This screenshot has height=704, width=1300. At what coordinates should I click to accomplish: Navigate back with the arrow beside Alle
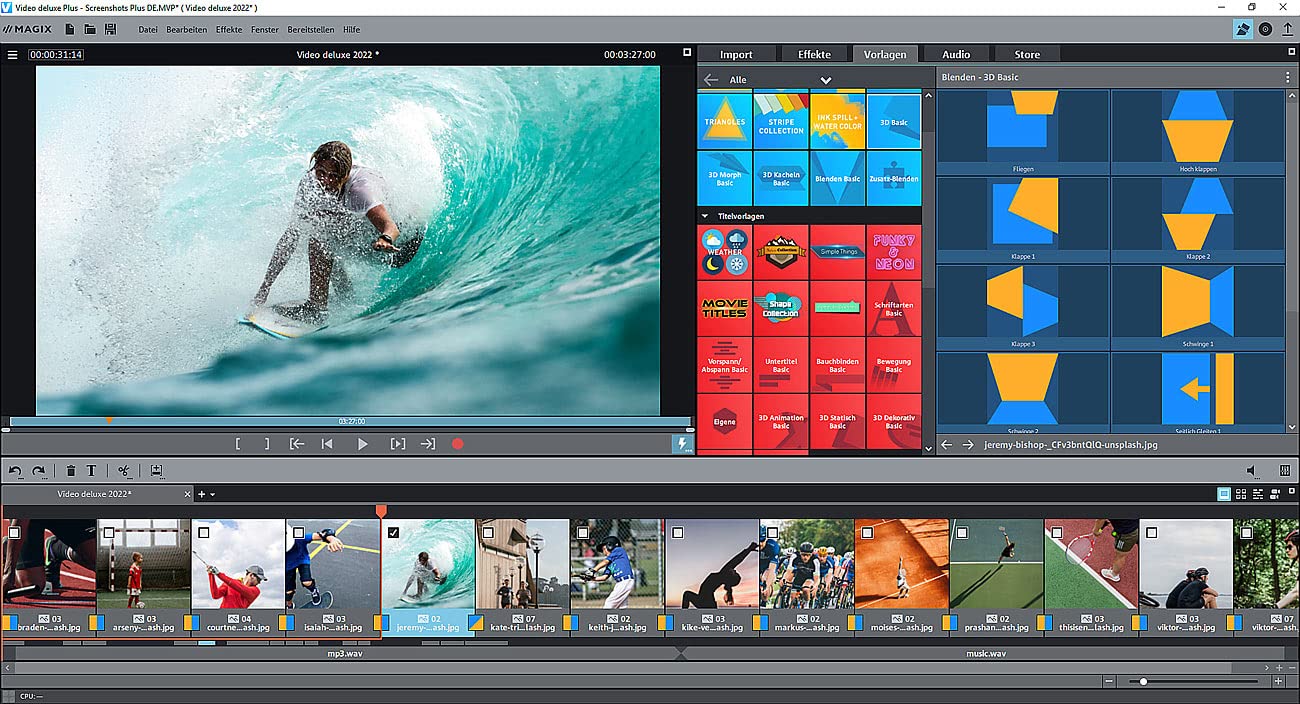click(x=711, y=79)
